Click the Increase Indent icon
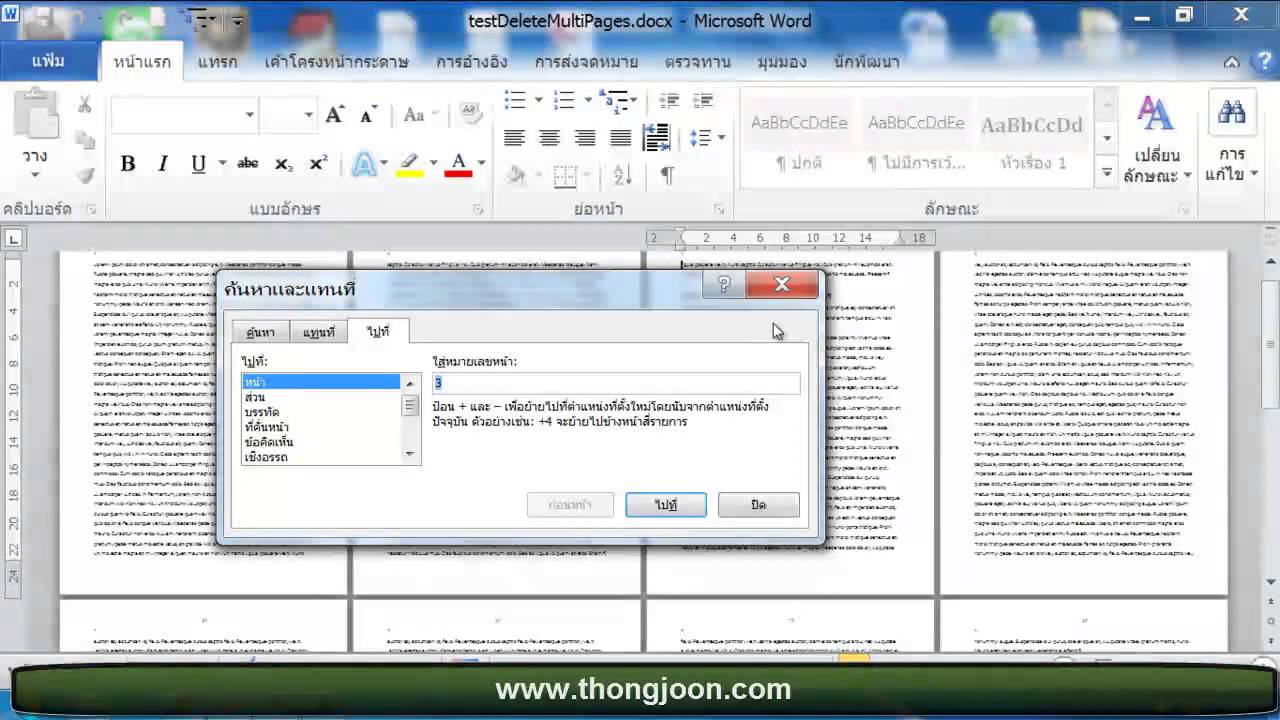 point(703,100)
